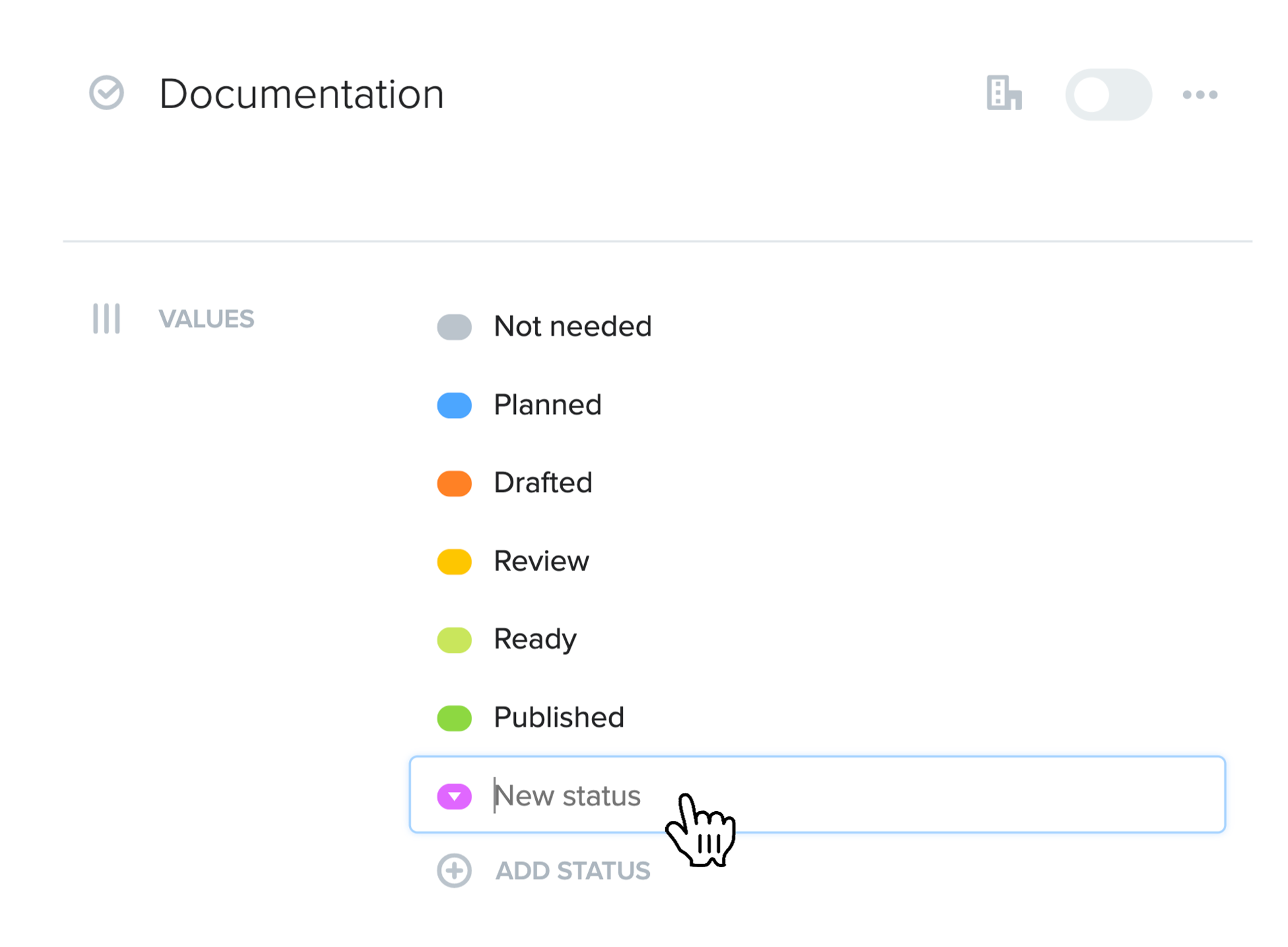Viewport: 1288px width, 947px height.
Task: Select the orange Drafted color swatch
Action: [454, 483]
